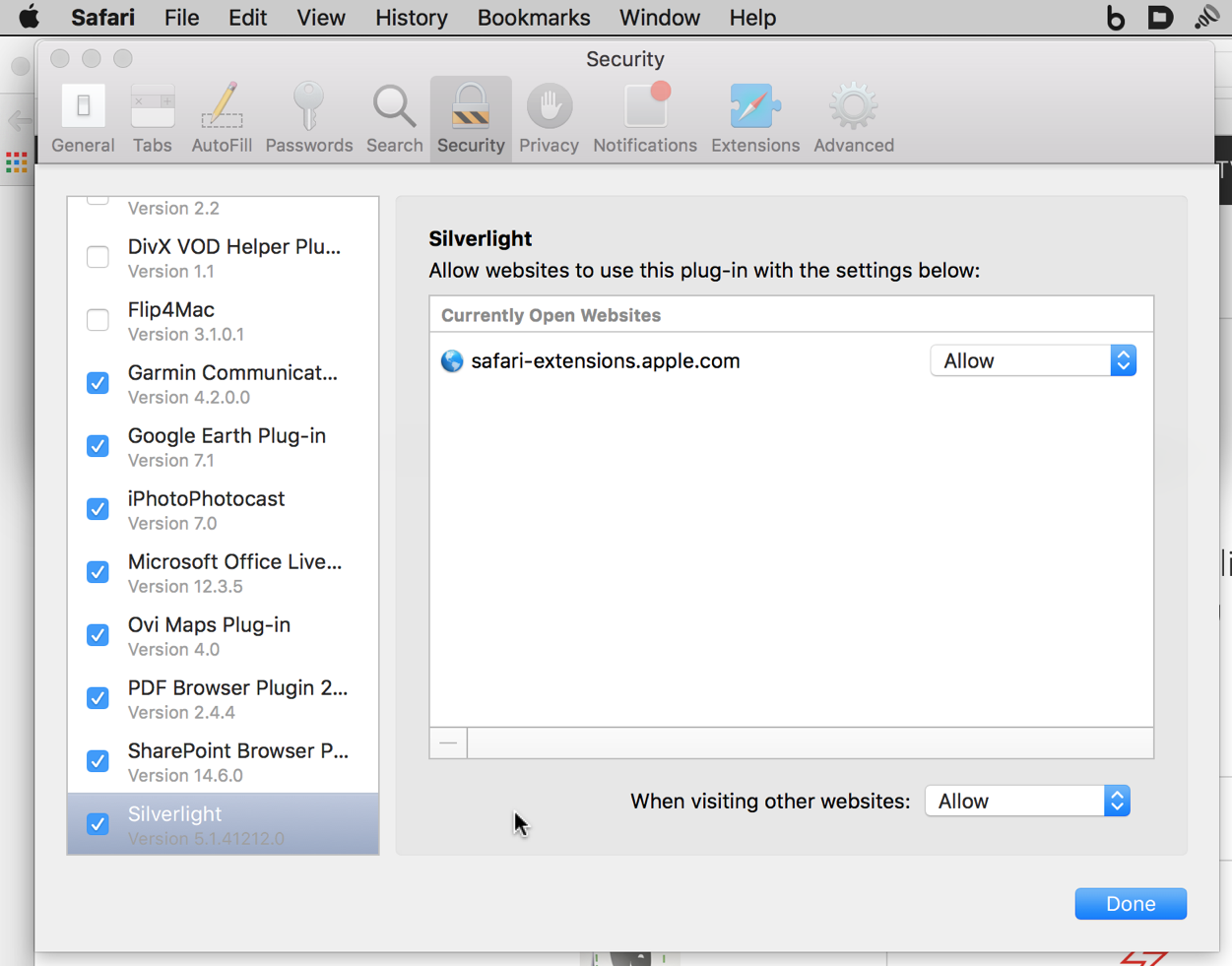
Task: Open the Help menu
Action: click(x=752, y=18)
